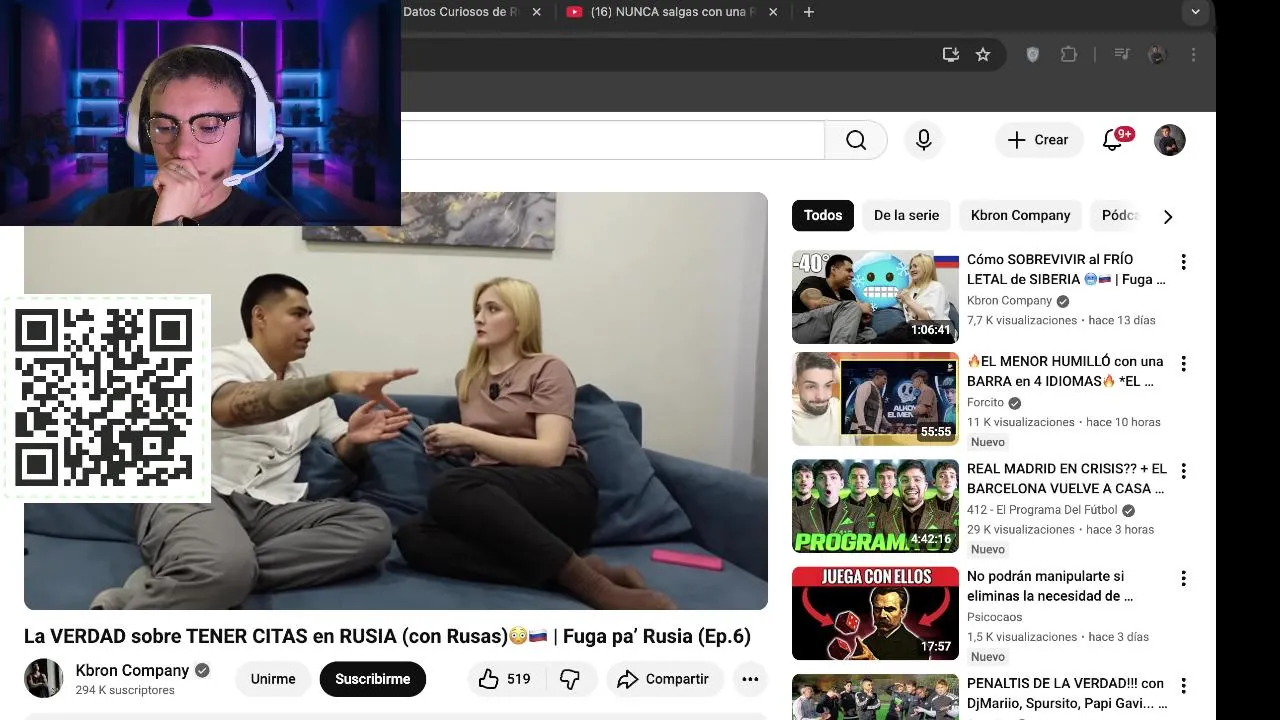Click the video title 'La VERDAD sobre TENER CITAS'
The height and width of the screenshot is (720, 1280).
point(387,636)
